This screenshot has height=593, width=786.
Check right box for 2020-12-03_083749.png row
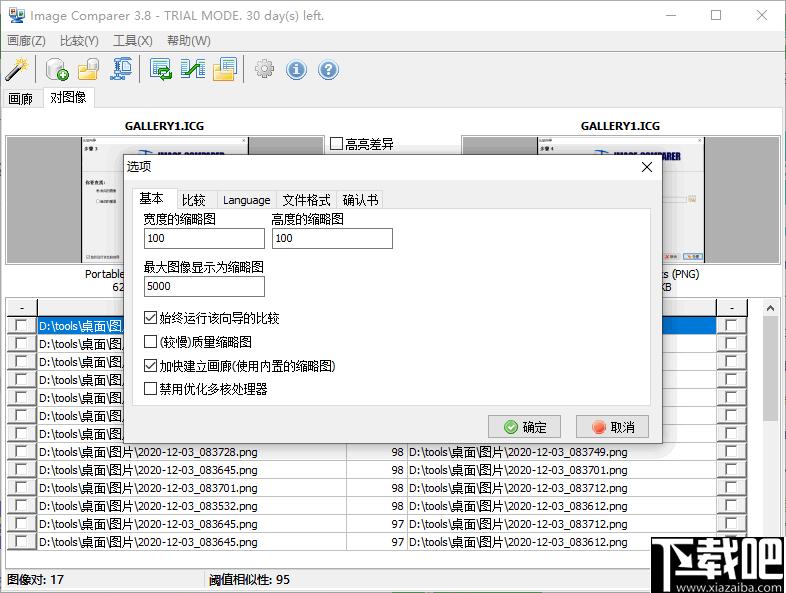pos(731,452)
